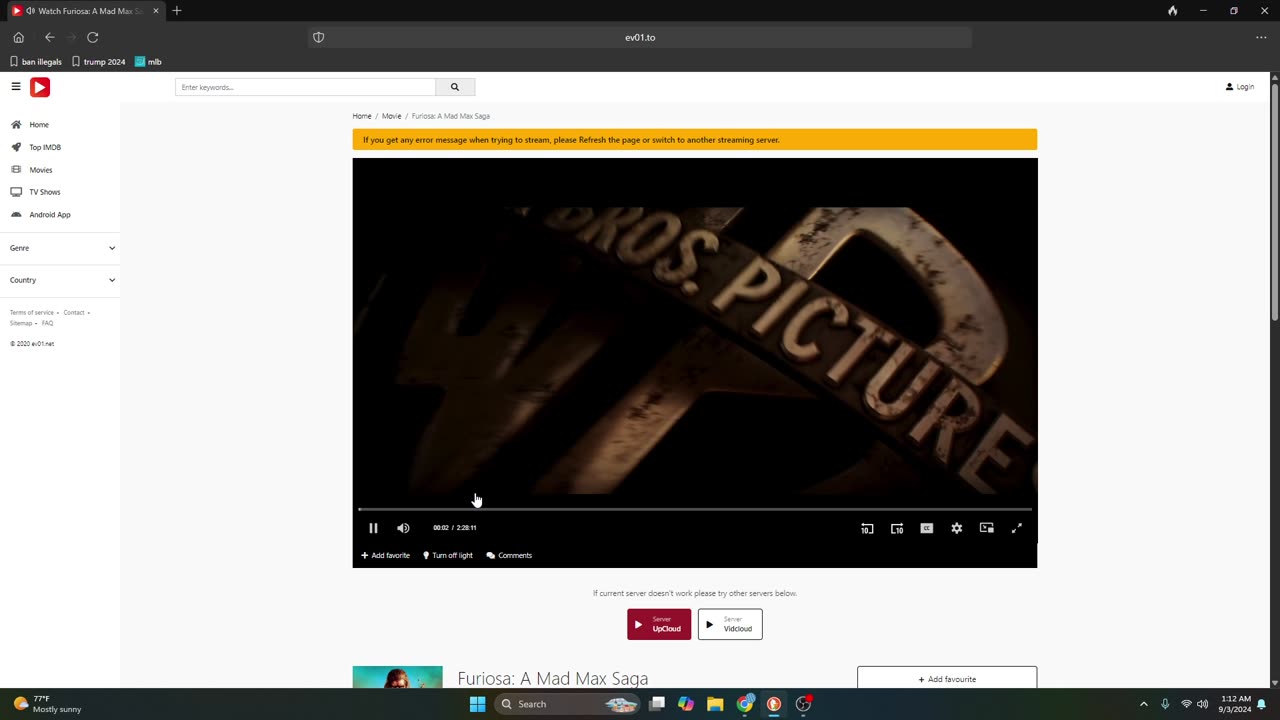Expand the Country dropdown
This screenshot has height=720, width=1280.
pos(60,280)
